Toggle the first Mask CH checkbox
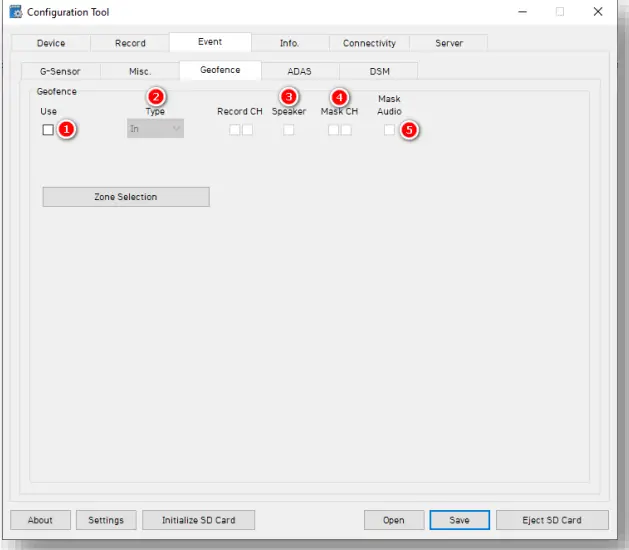The image size is (629, 550). (x=333, y=130)
